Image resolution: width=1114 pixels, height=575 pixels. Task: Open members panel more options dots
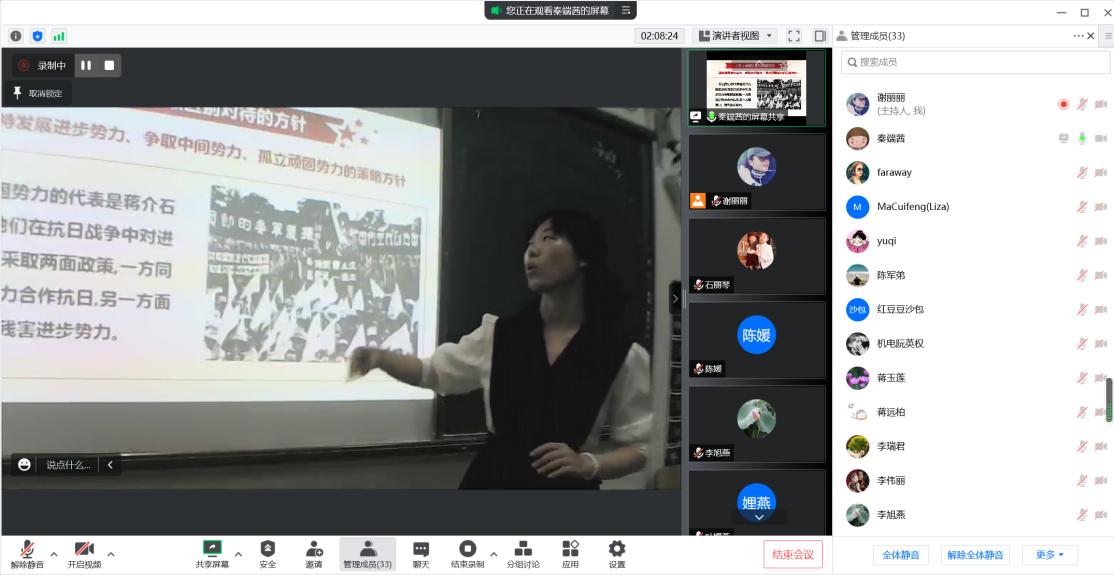1078,36
